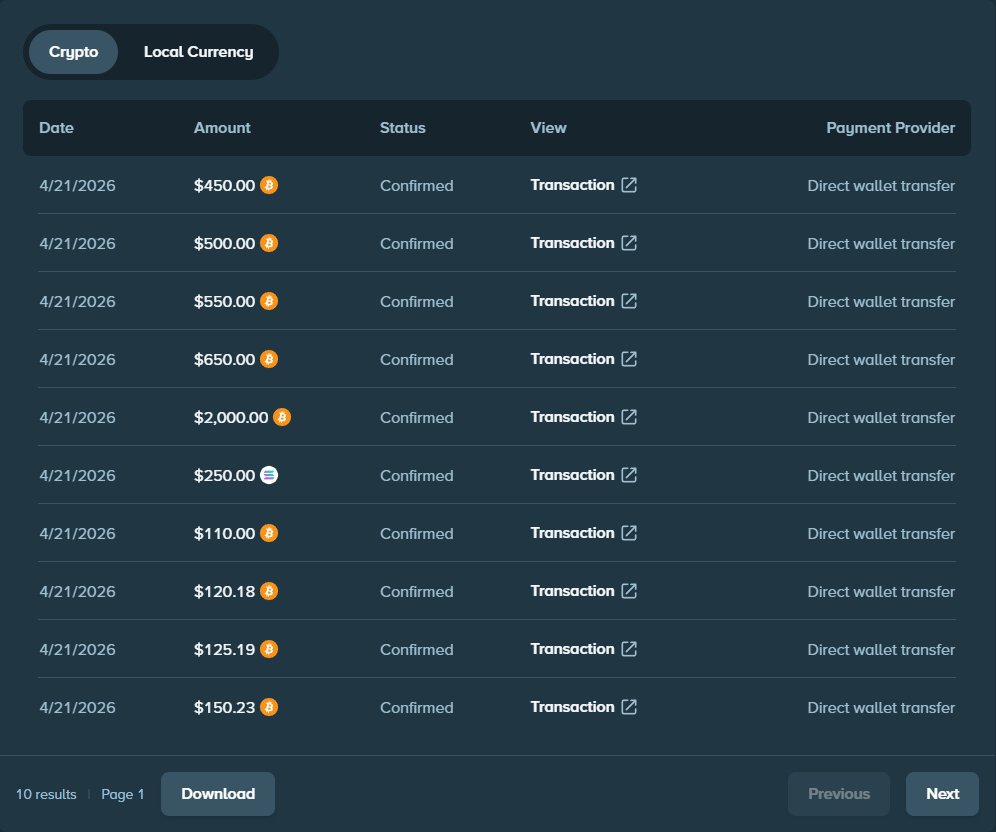Click the Bitcoin icon next to $2,000.00
Image resolution: width=996 pixels, height=832 pixels.
(282, 417)
